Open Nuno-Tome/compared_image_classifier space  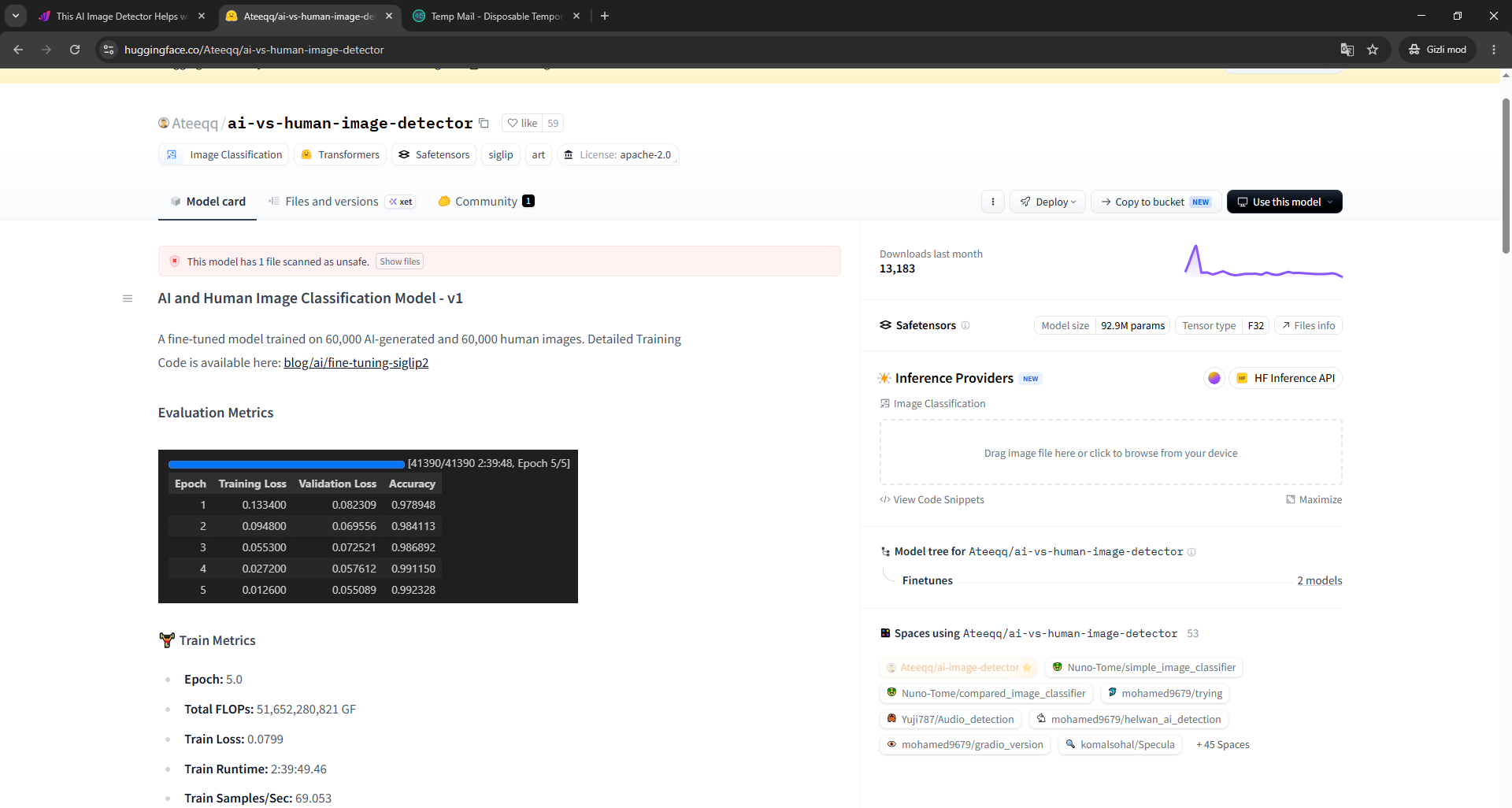click(986, 693)
